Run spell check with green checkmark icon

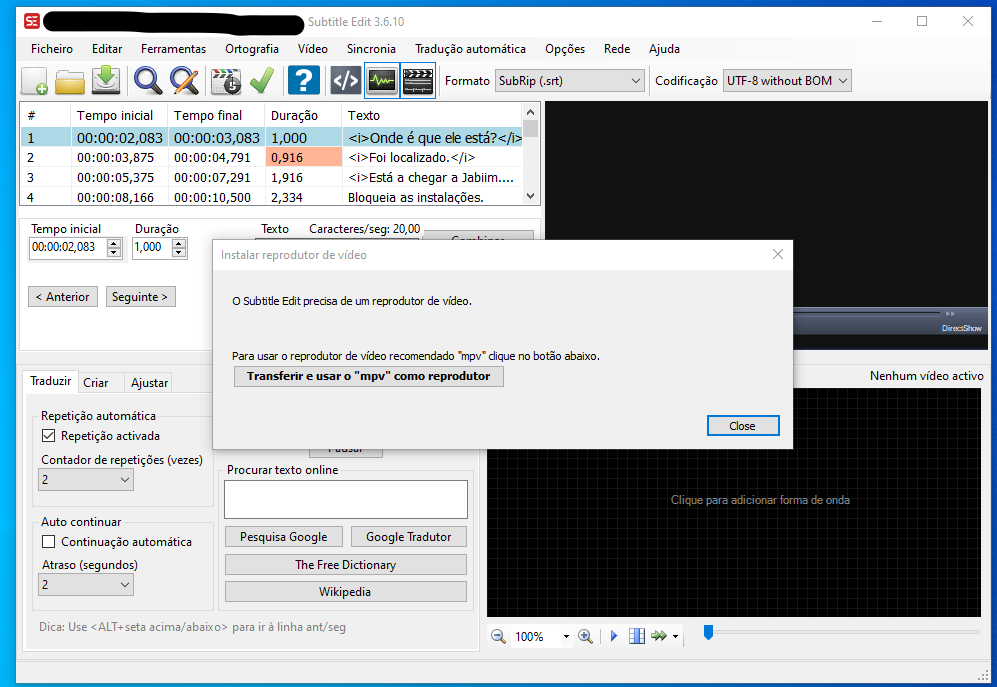262,81
